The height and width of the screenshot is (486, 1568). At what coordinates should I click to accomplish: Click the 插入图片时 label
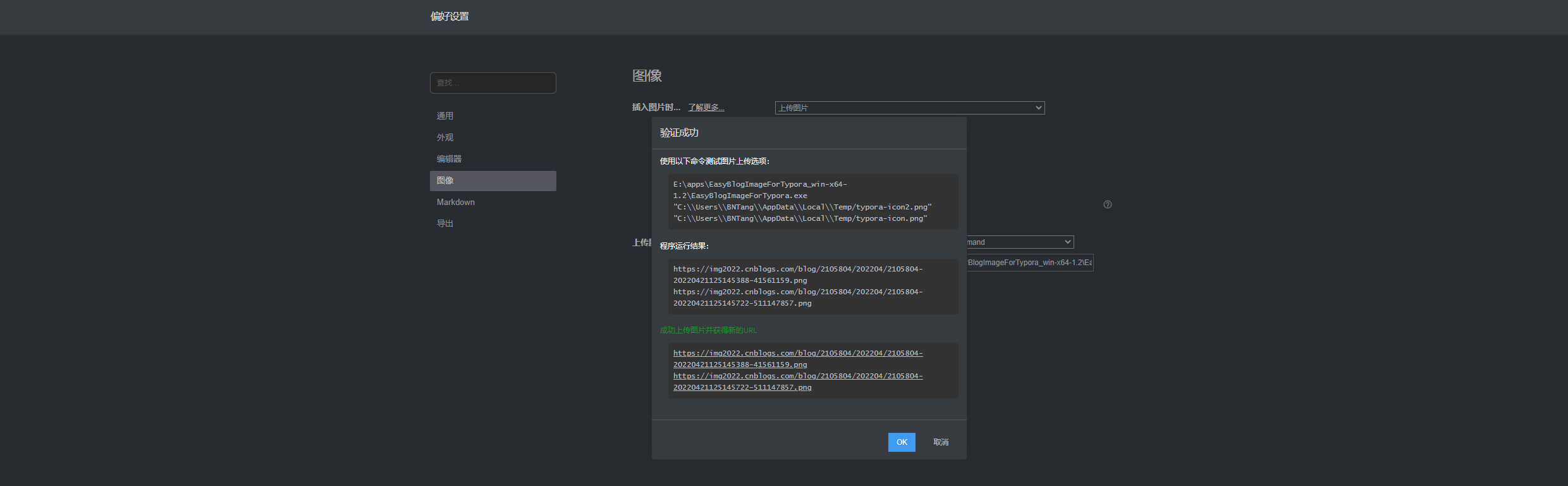point(656,108)
